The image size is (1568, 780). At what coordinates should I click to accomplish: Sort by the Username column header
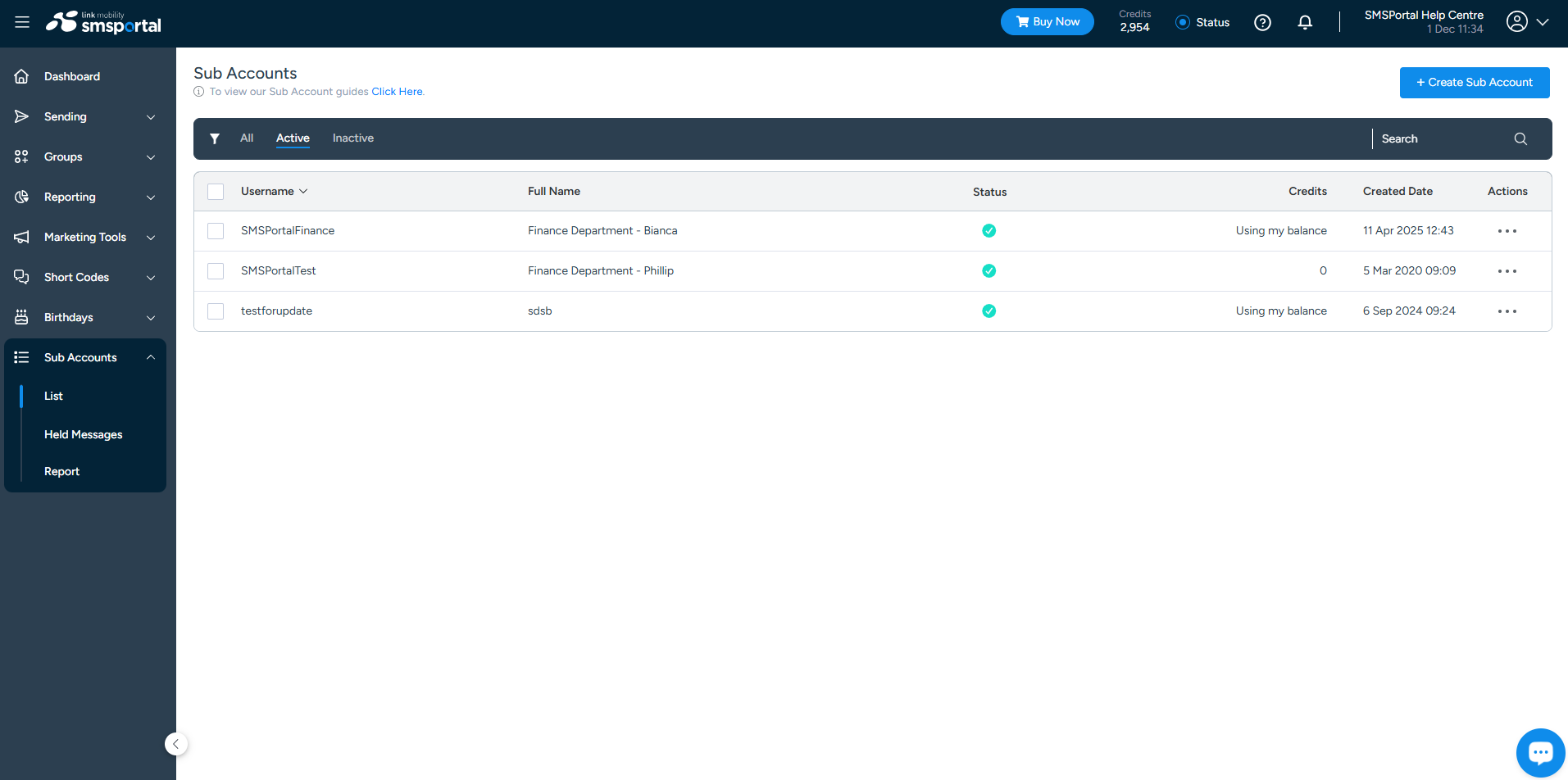point(274,191)
